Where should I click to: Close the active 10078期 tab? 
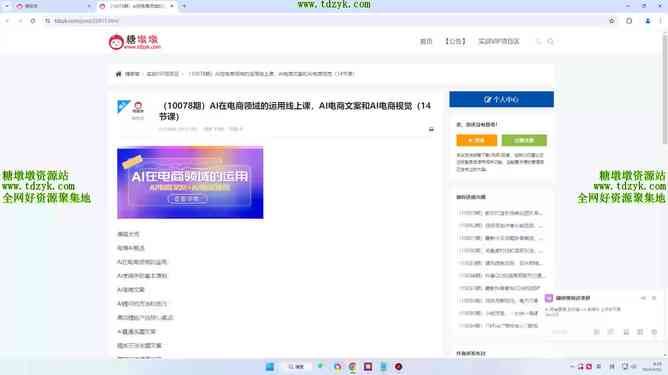172,6
